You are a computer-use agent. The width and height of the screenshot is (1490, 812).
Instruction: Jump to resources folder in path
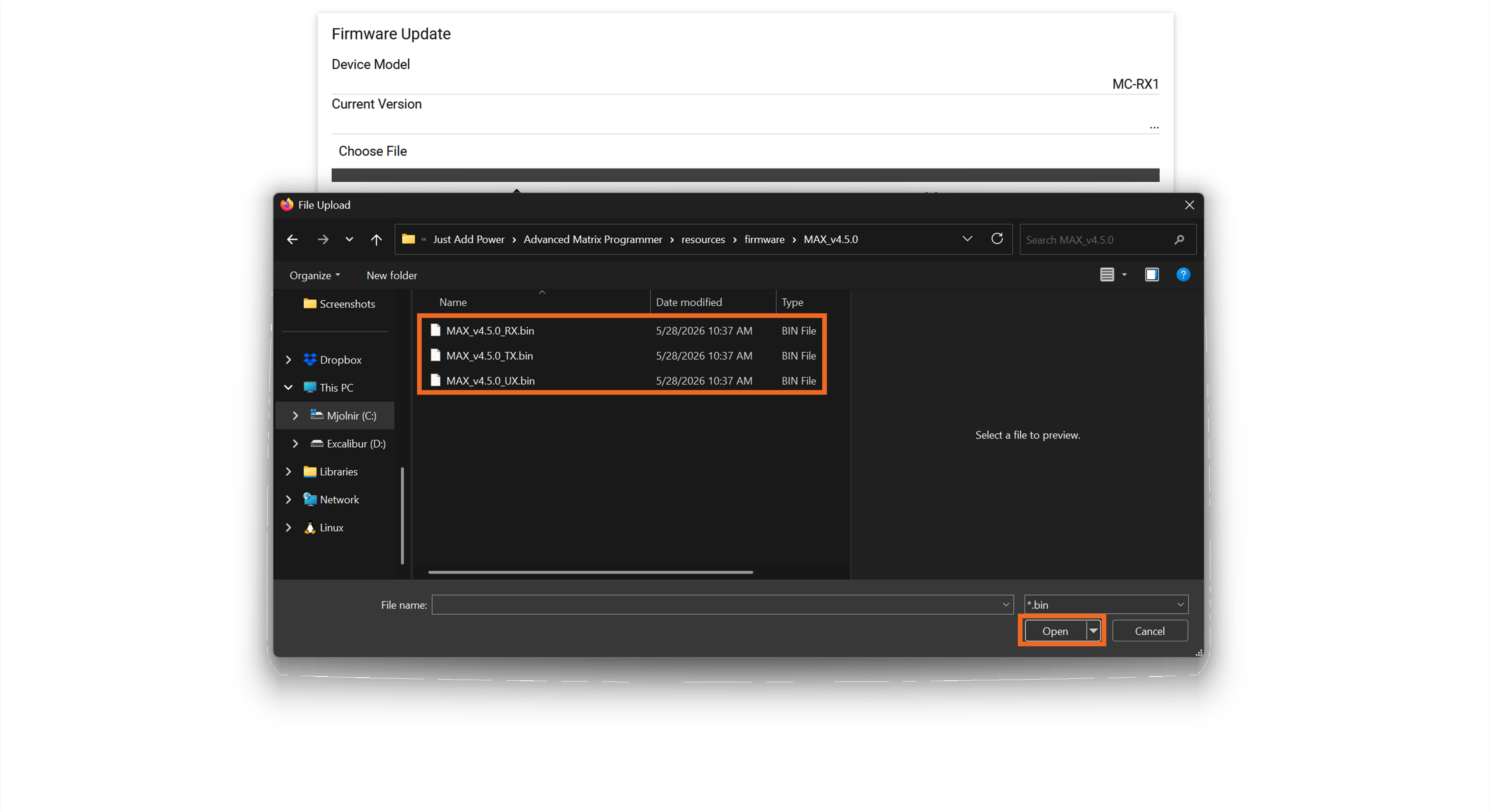pos(703,240)
